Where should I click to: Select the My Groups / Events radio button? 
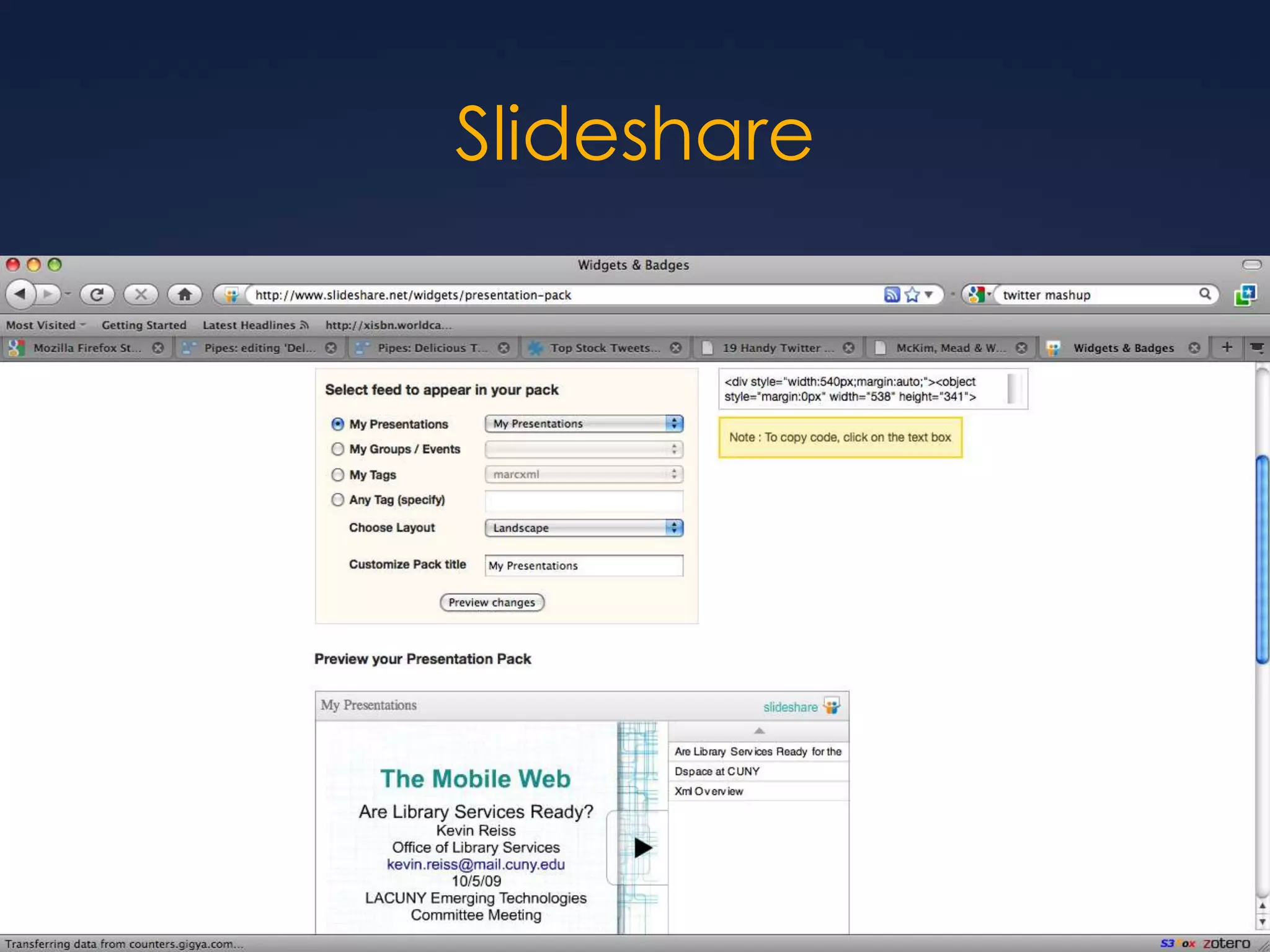point(337,449)
